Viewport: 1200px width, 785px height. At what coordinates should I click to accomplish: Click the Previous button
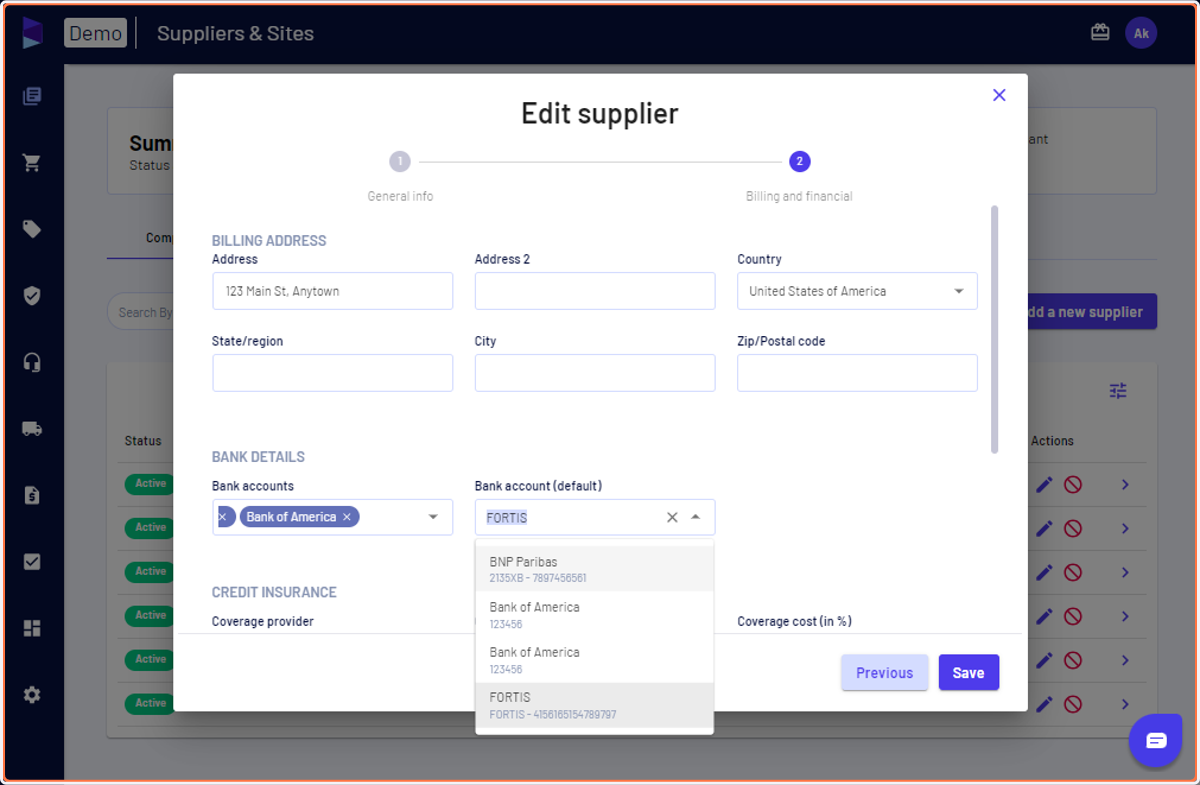(885, 673)
